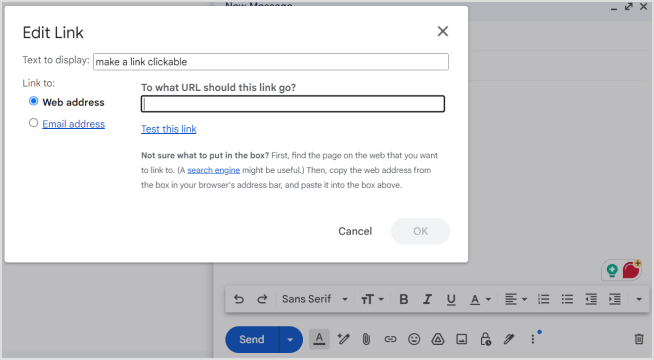The image size is (654, 360).
Task: Open More options three-dot menu
Action: 533,339
